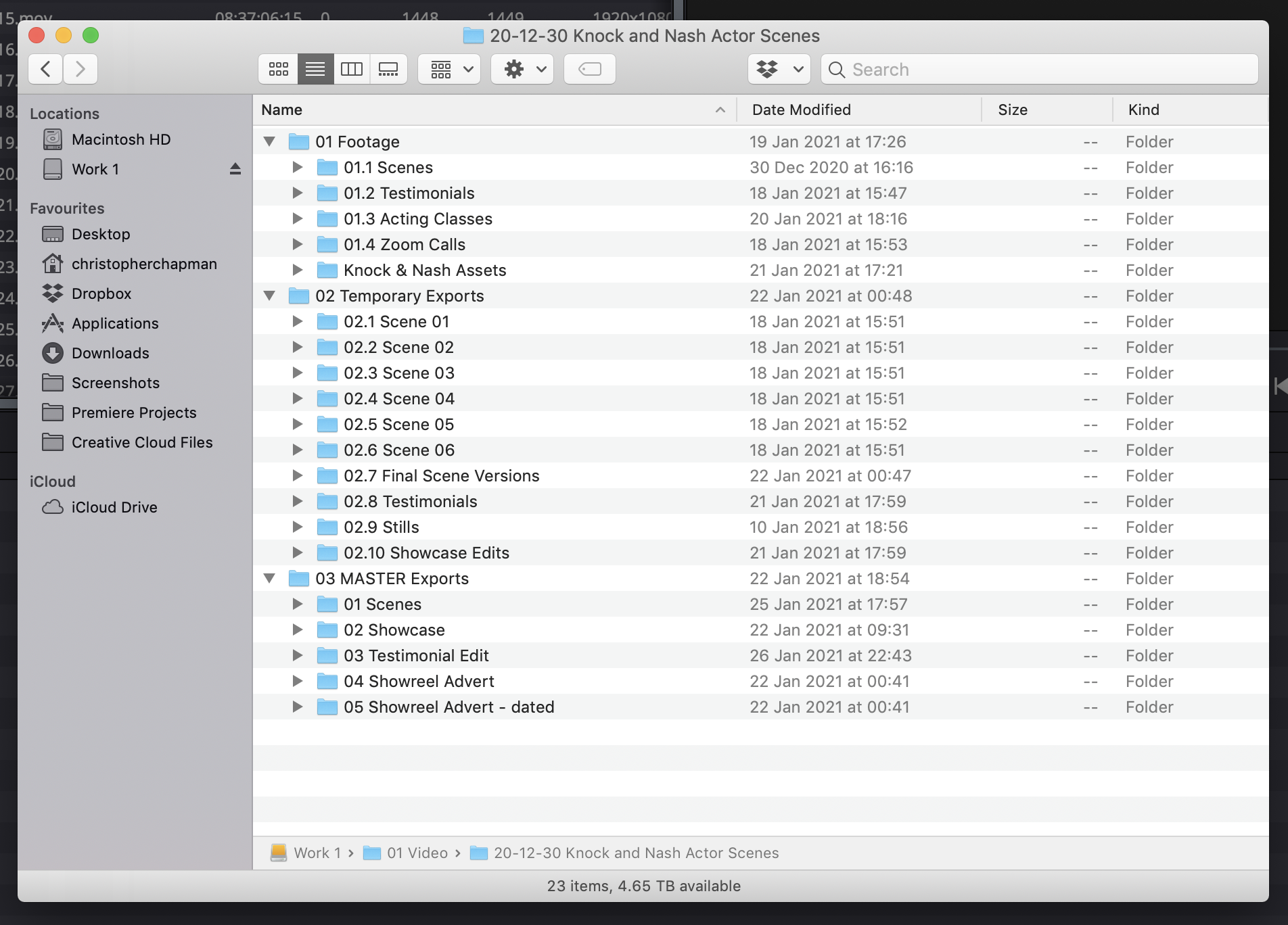Image resolution: width=1288 pixels, height=925 pixels.
Task: Collapse the 01 Footage folder
Action: [x=269, y=142]
